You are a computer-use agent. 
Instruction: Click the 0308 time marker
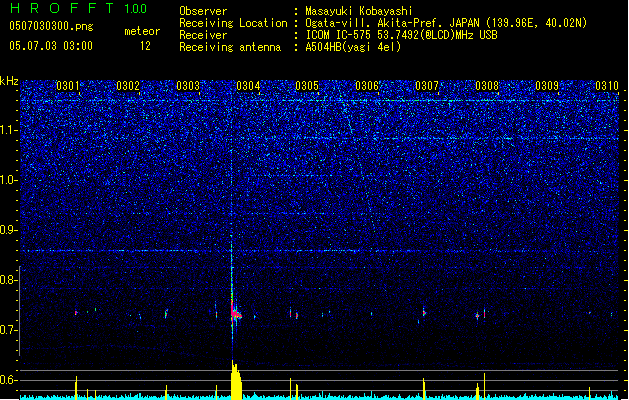click(487, 86)
